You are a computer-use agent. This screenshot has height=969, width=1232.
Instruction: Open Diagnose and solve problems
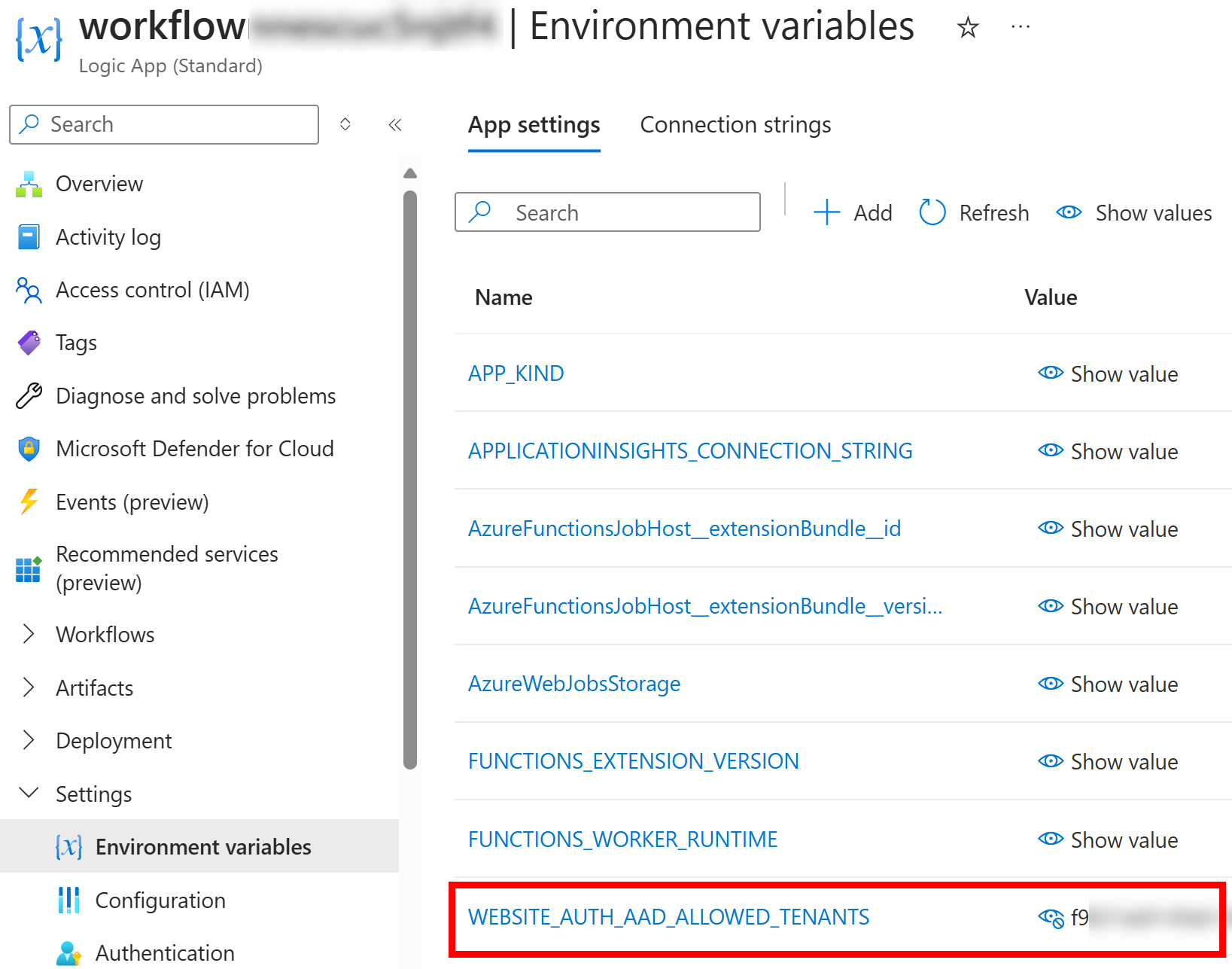(x=196, y=396)
